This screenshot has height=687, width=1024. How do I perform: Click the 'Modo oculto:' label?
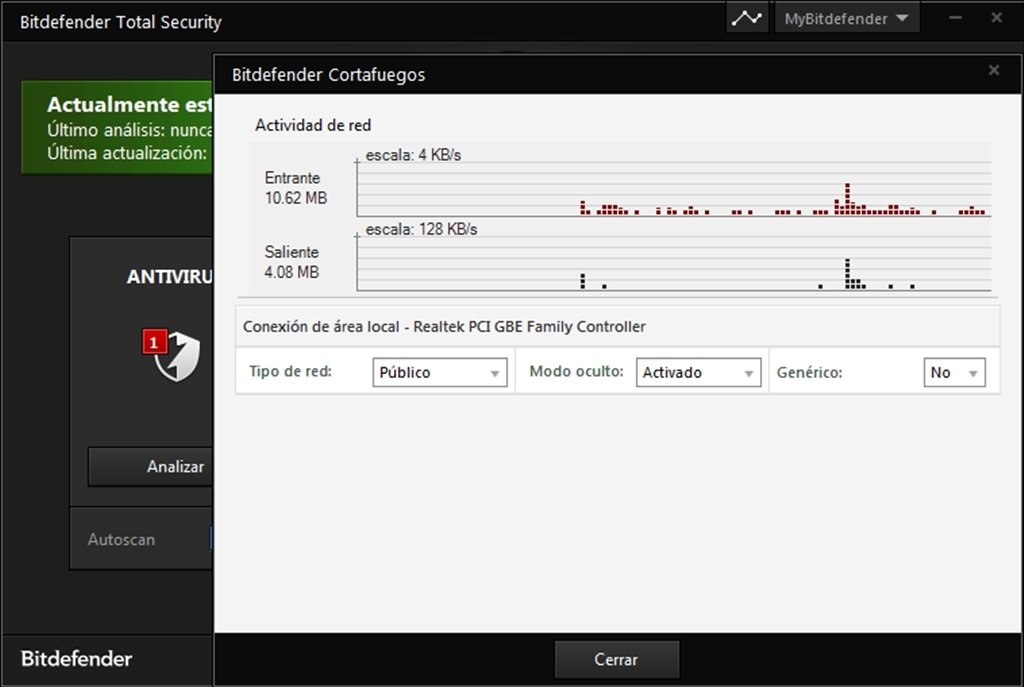coord(577,372)
